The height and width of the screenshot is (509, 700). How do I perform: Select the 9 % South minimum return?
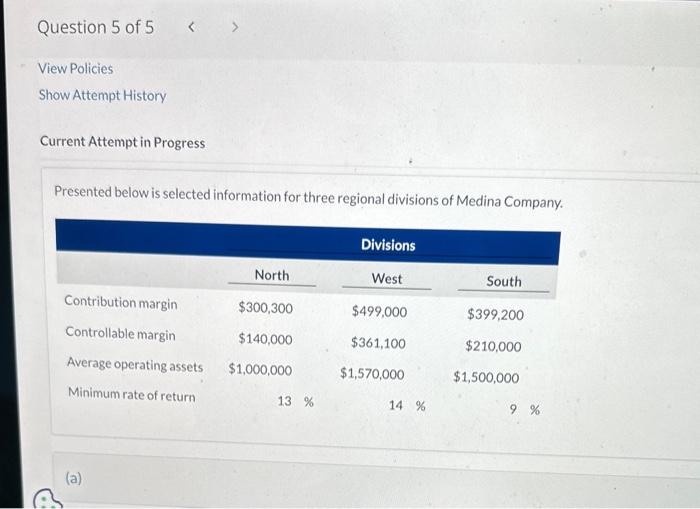click(525, 409)
